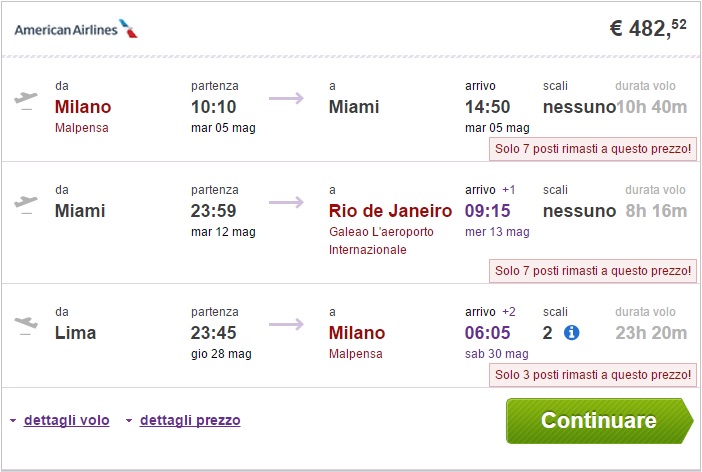Click the arrow between Lima and Milano

(286, 324)
